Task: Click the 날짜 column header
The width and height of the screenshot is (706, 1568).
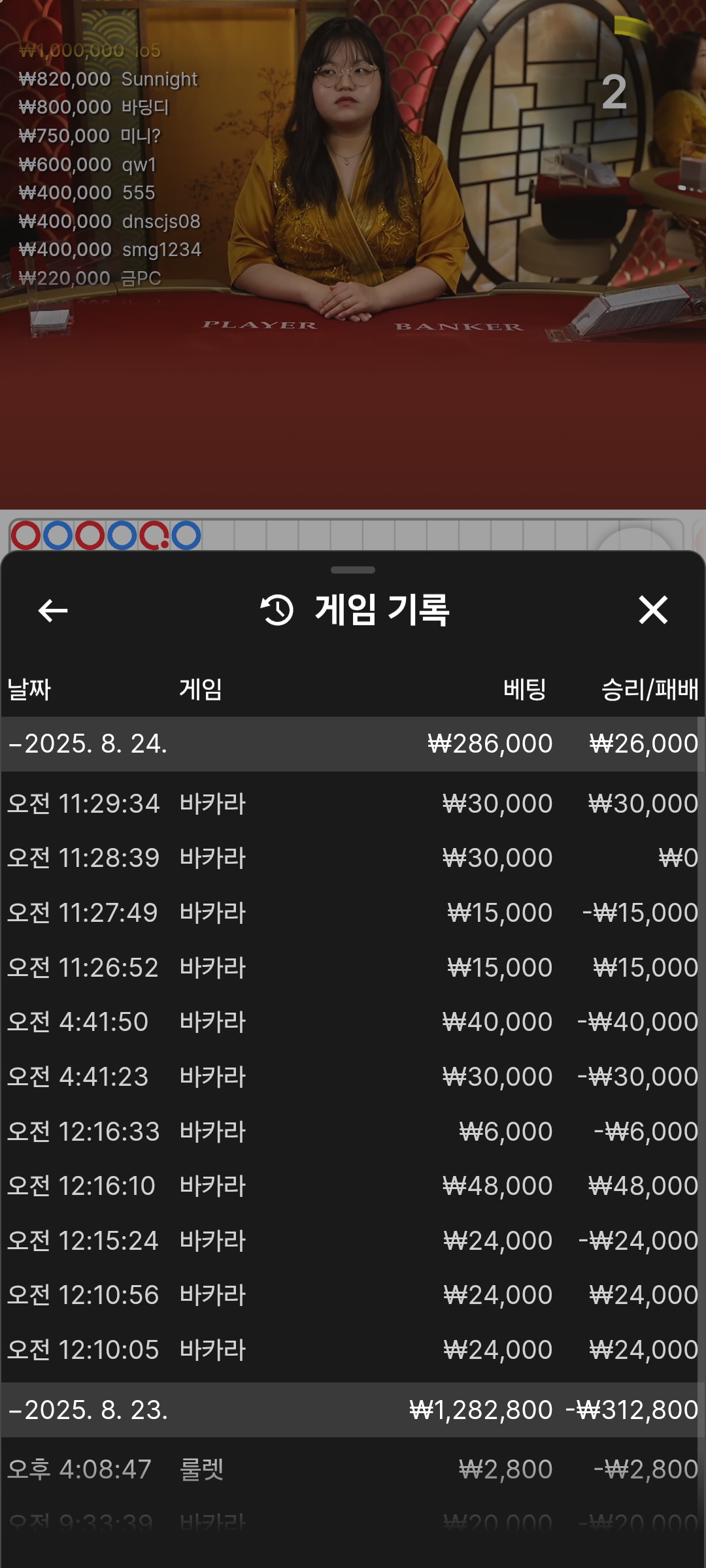Action: 29,689
